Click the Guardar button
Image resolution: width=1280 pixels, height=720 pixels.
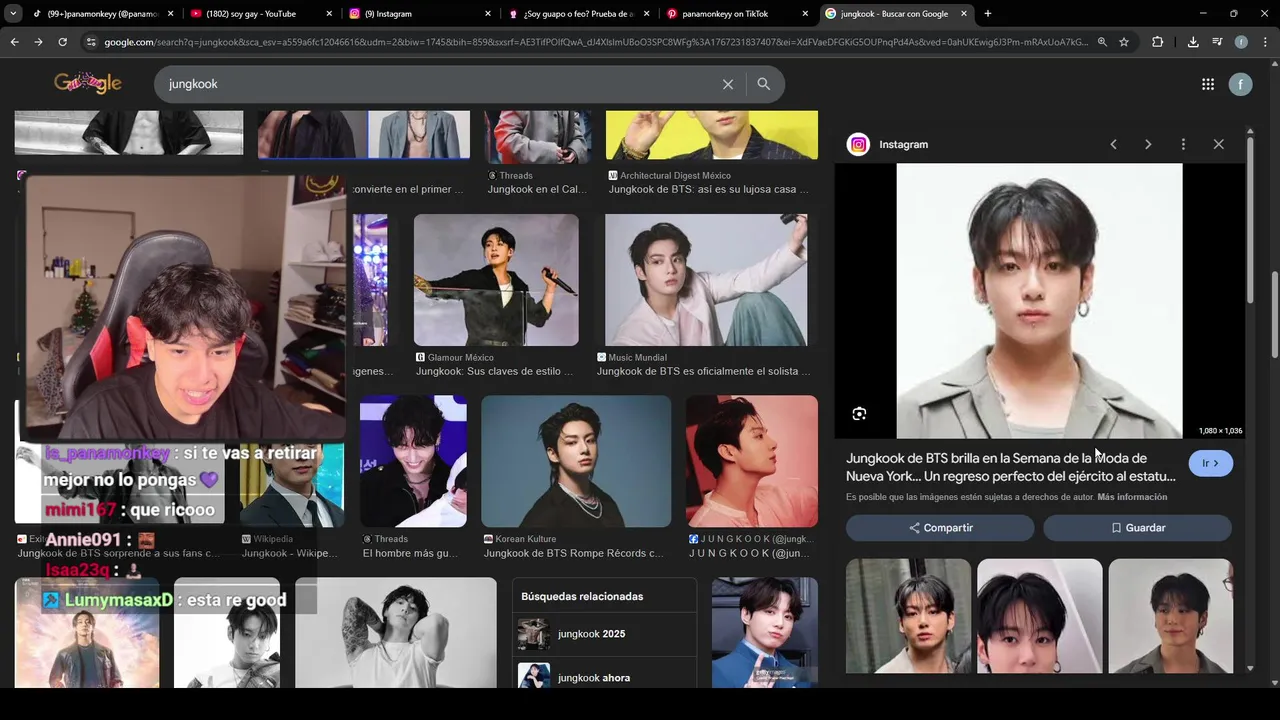coord(1137,528)
